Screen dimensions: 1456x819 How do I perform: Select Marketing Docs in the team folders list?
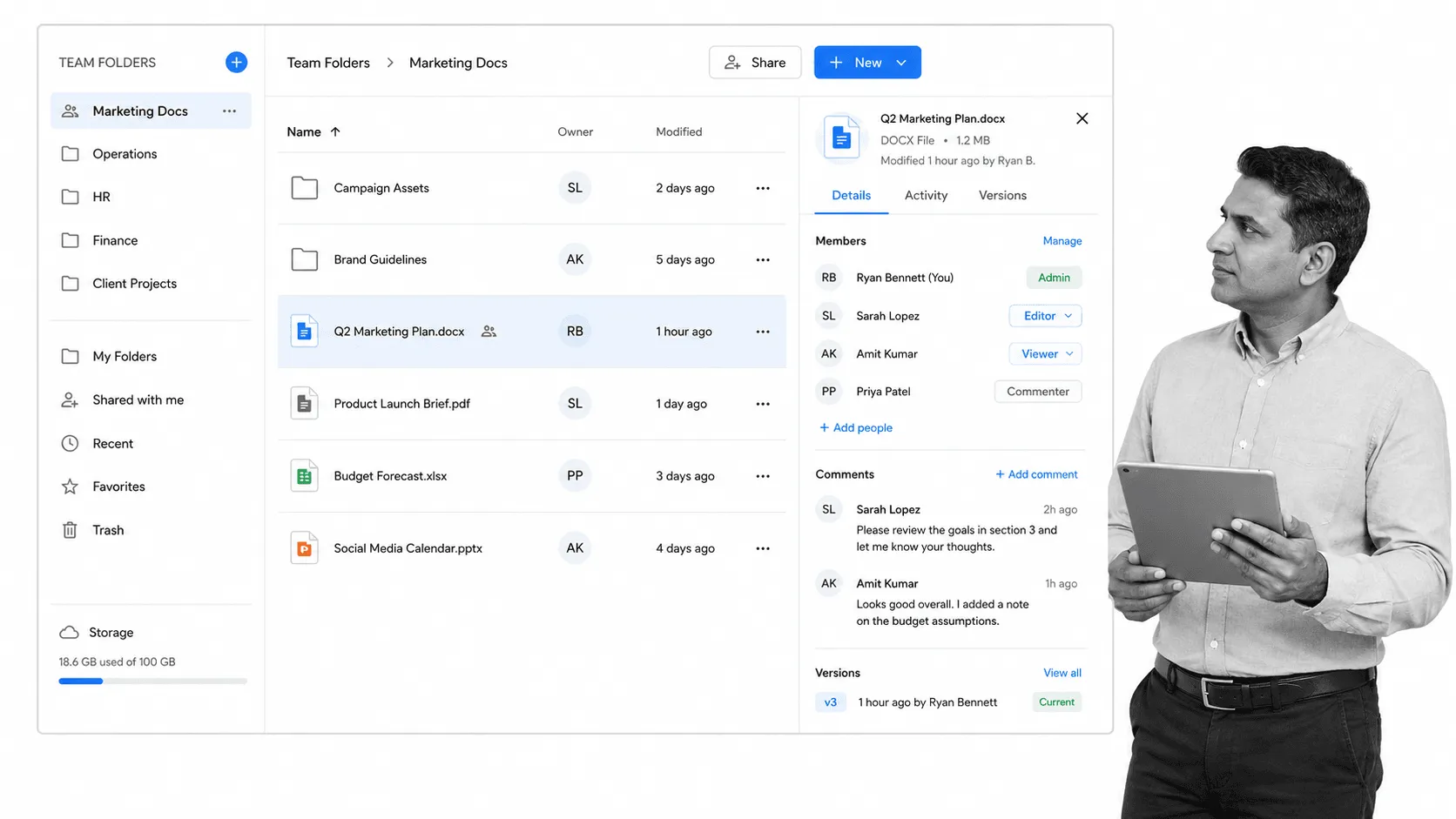(x=151, y=111)
